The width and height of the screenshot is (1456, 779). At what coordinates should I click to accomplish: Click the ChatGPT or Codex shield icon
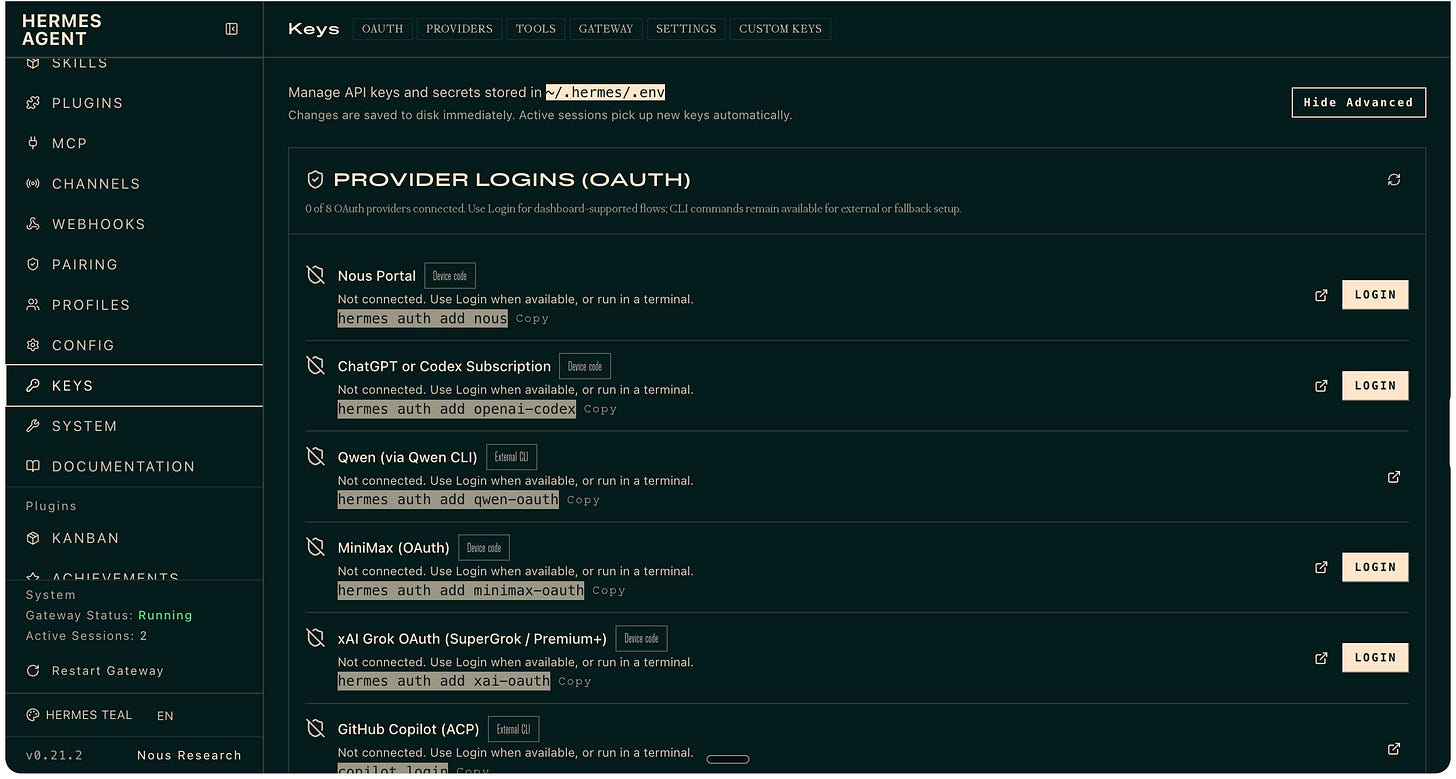pyautogui.click(x=315, y=366)
